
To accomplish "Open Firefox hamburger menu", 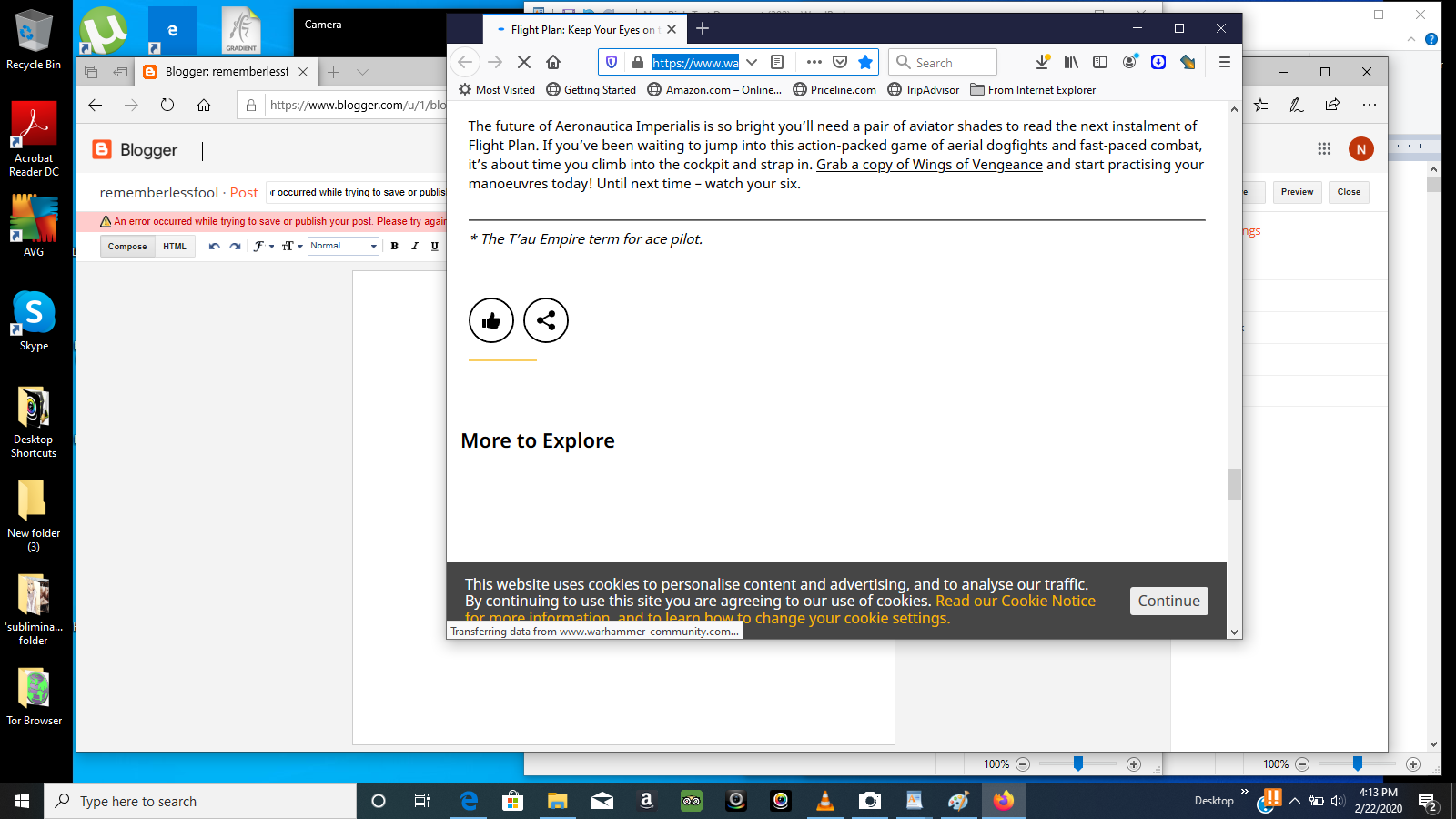I will pos(1225,62).
